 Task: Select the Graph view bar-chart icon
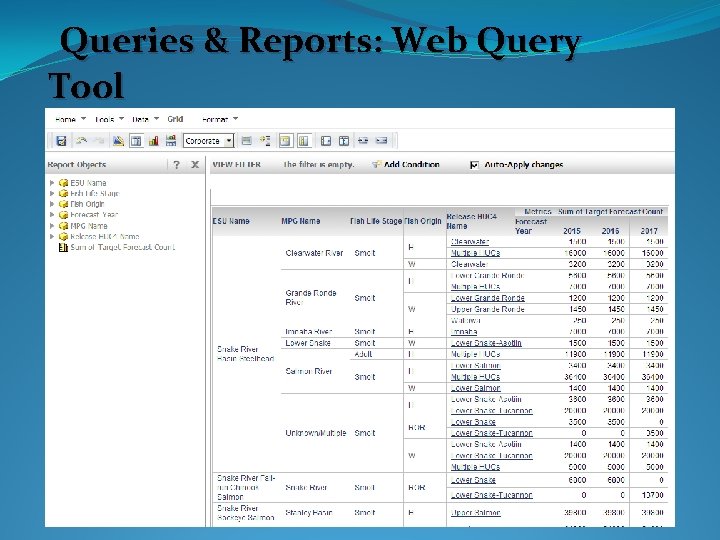(153, 141)
